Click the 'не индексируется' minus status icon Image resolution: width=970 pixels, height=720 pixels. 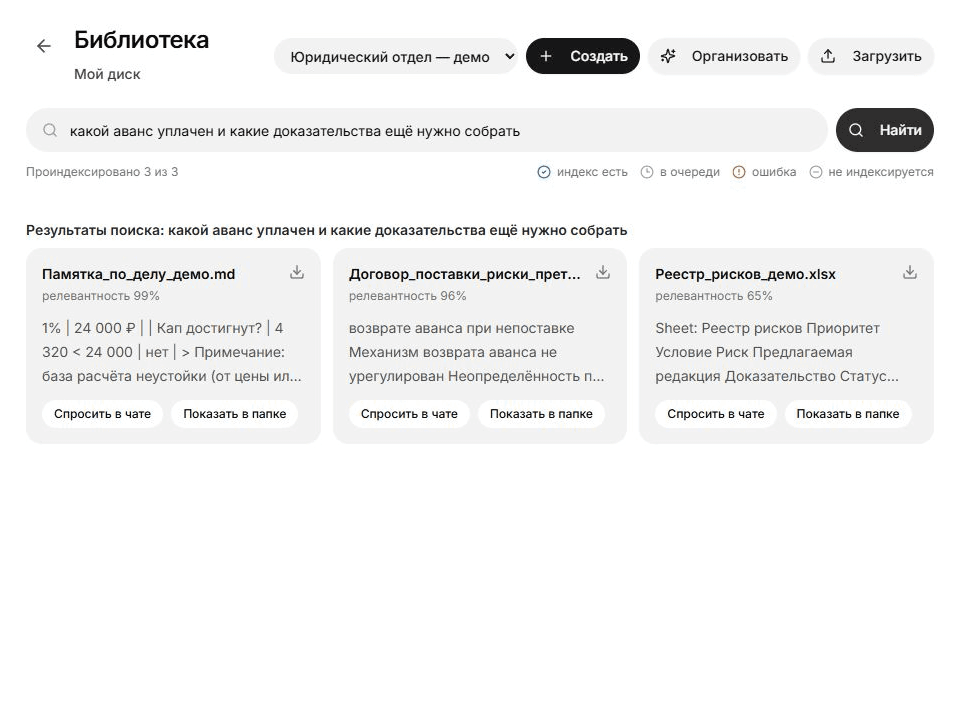coord(816,172)
